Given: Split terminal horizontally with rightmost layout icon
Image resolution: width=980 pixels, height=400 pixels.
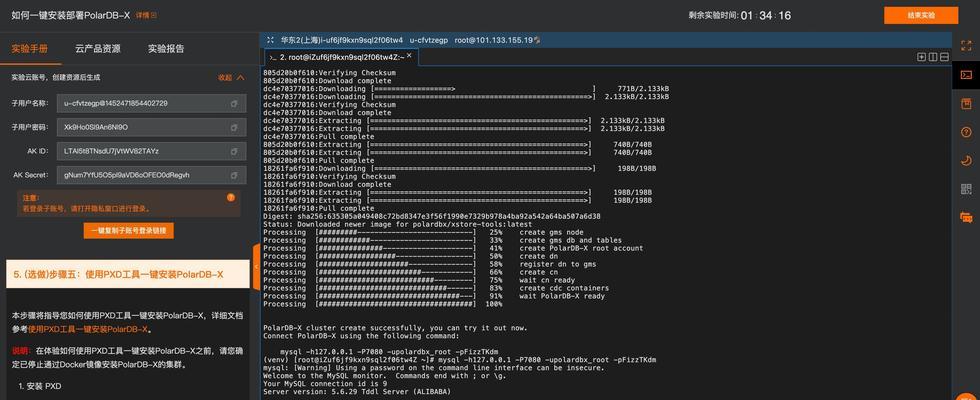Looking at the screenshot, I should (944, 57).
